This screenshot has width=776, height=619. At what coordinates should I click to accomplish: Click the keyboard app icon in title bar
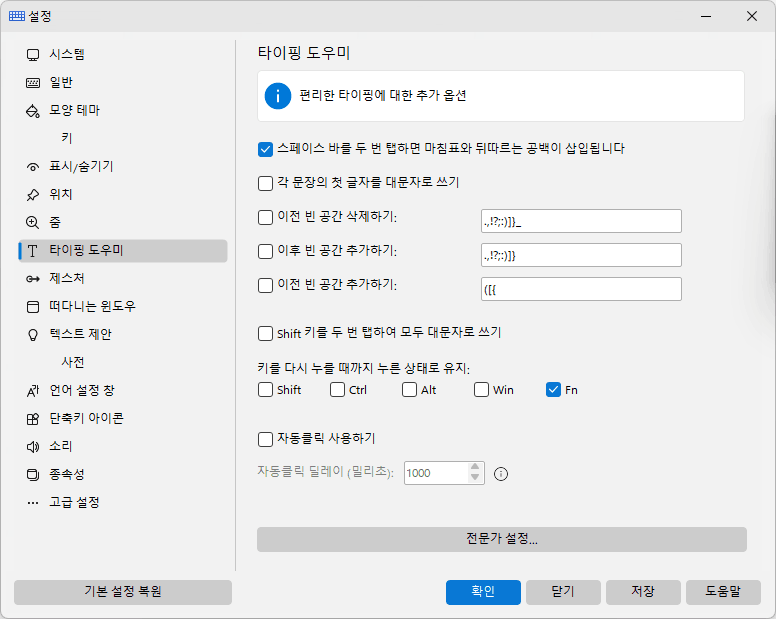(17, 16)
